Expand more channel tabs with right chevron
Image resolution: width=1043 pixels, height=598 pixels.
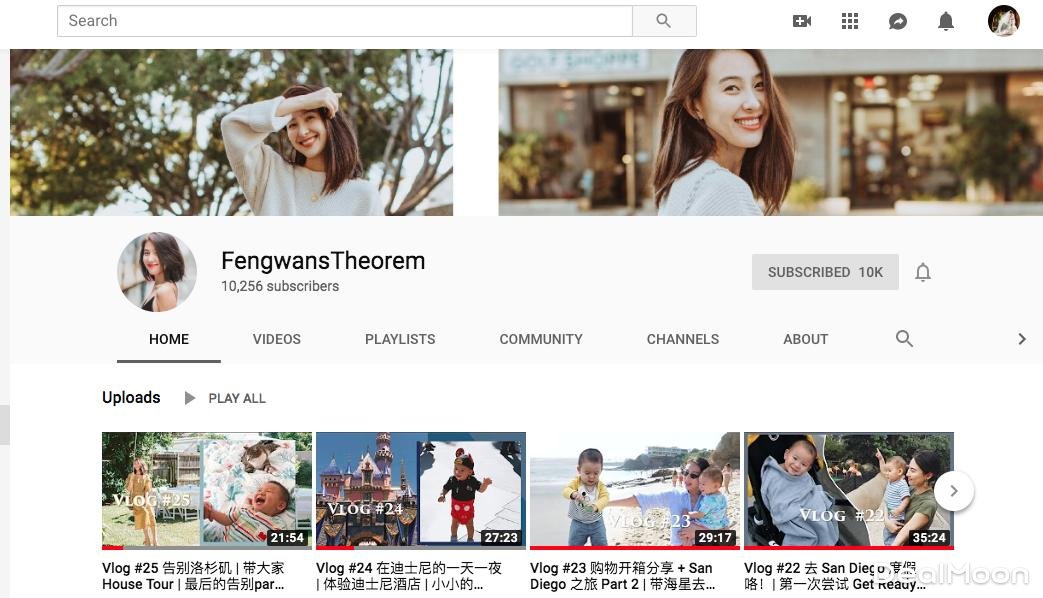click(1021, 339)
